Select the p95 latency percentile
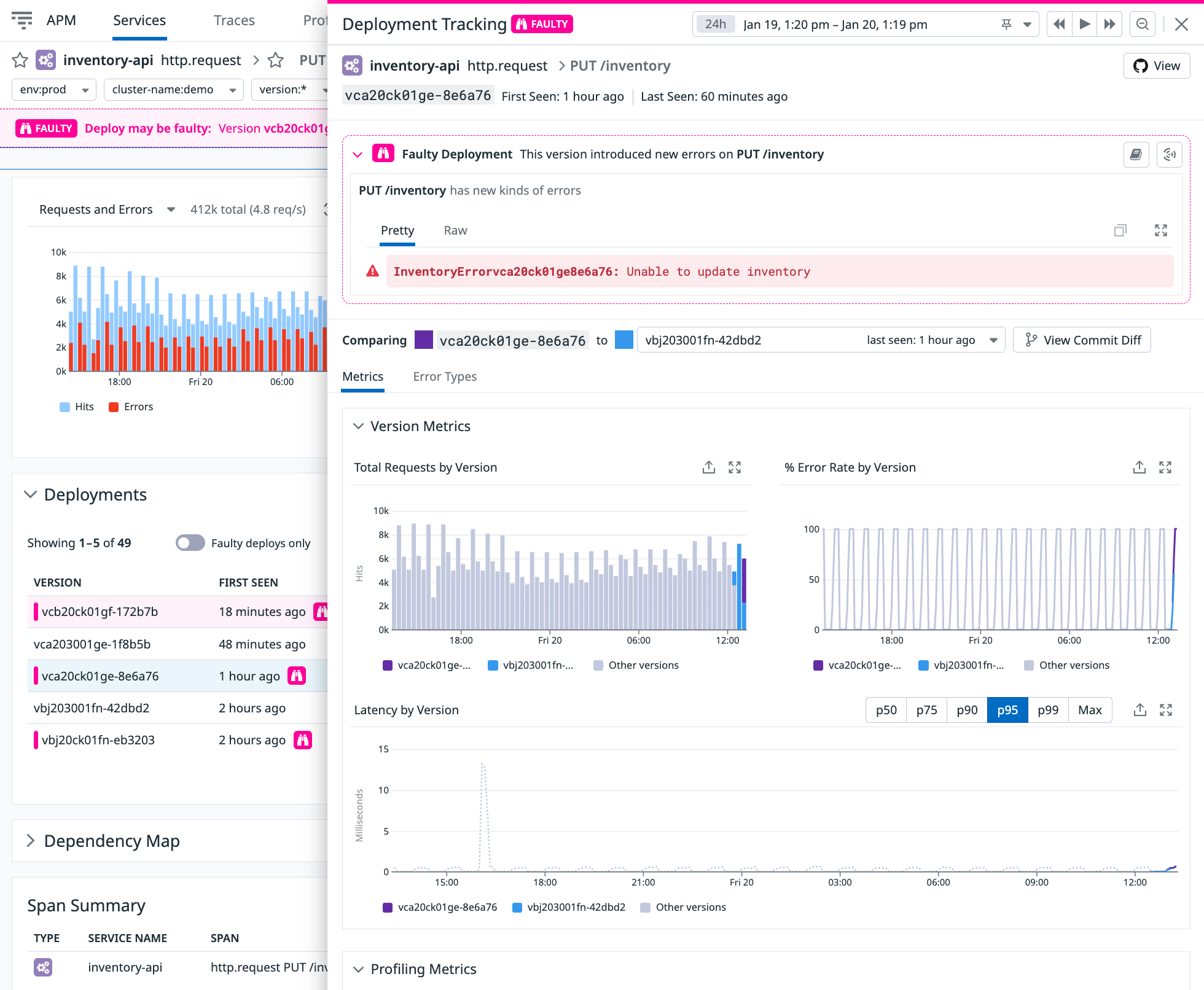The height and width of the screenshot is (990, 1204). coord(1007,710)
